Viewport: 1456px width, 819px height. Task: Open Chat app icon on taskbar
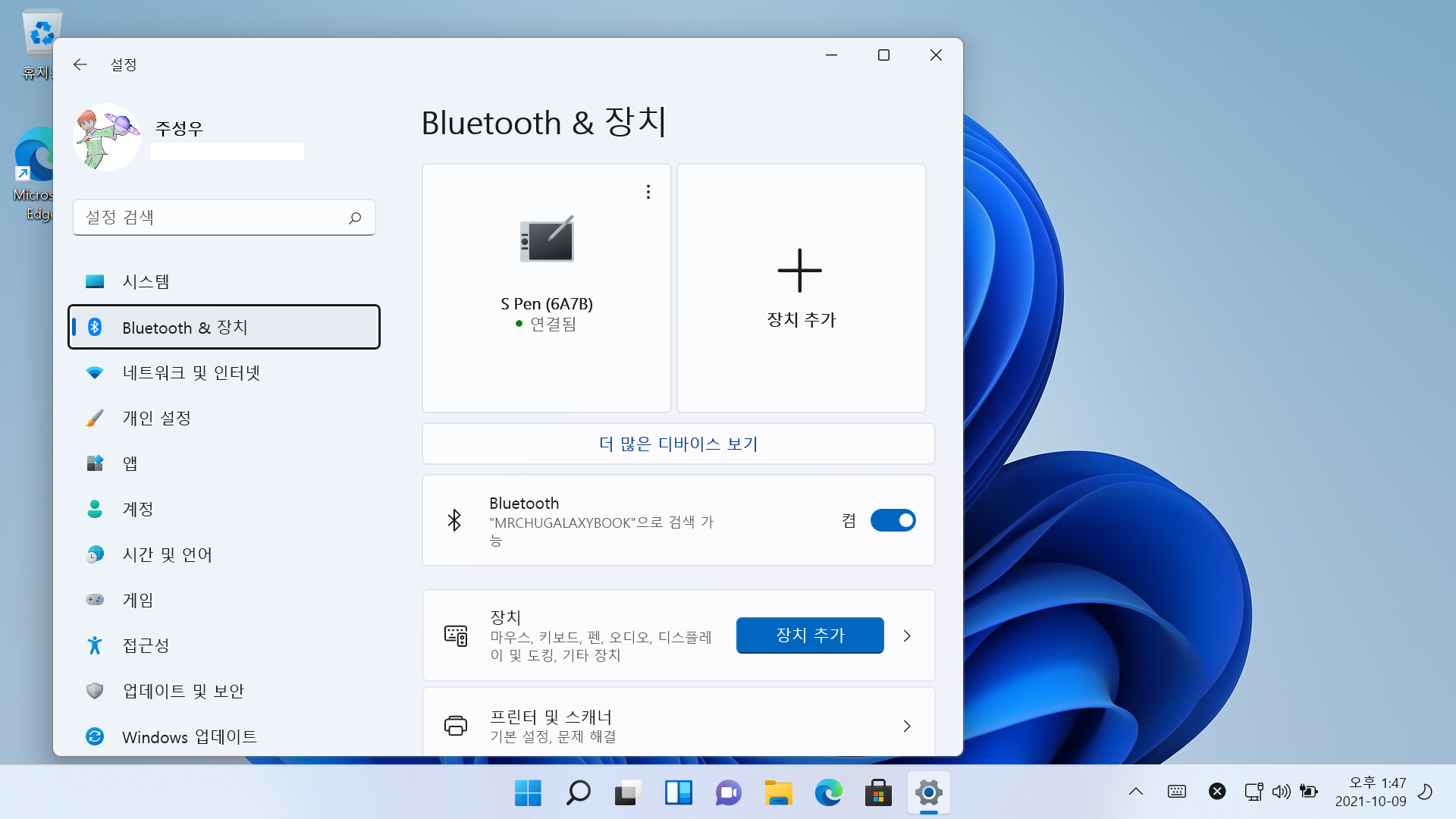(728, 793)
